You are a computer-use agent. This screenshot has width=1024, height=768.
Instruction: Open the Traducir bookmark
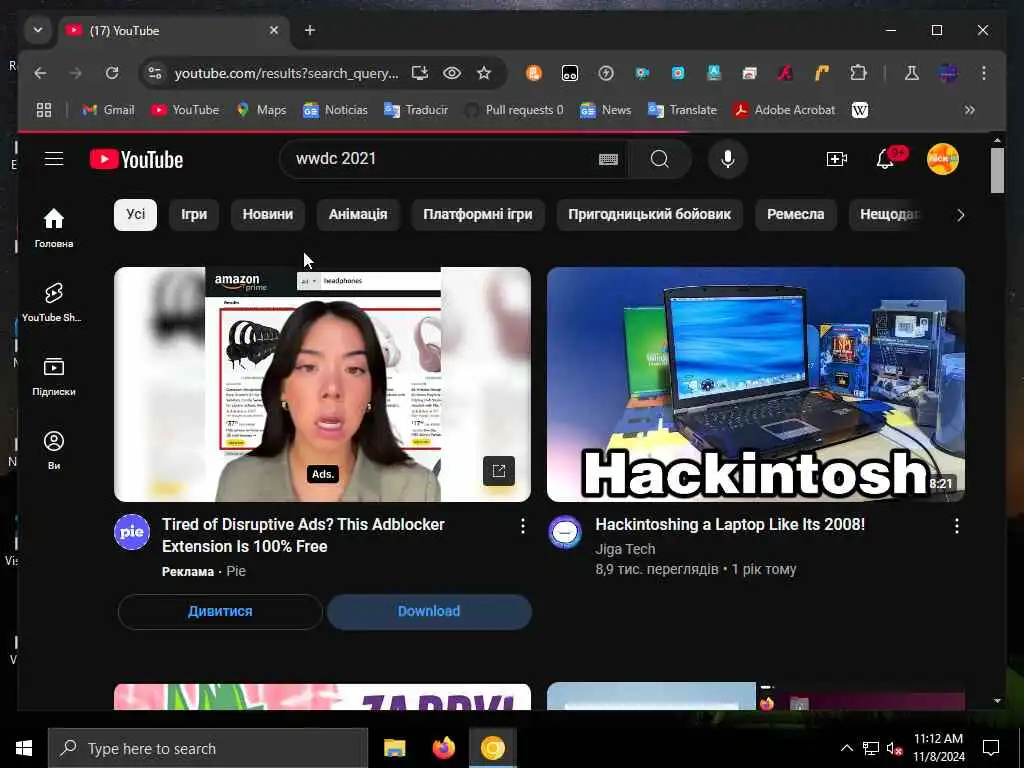click(x=416, y=110)
